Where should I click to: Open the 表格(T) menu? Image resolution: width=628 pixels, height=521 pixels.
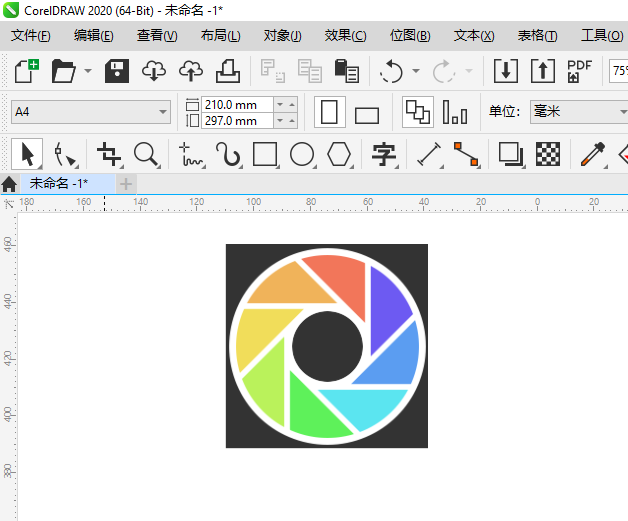(x=537, y=36)
